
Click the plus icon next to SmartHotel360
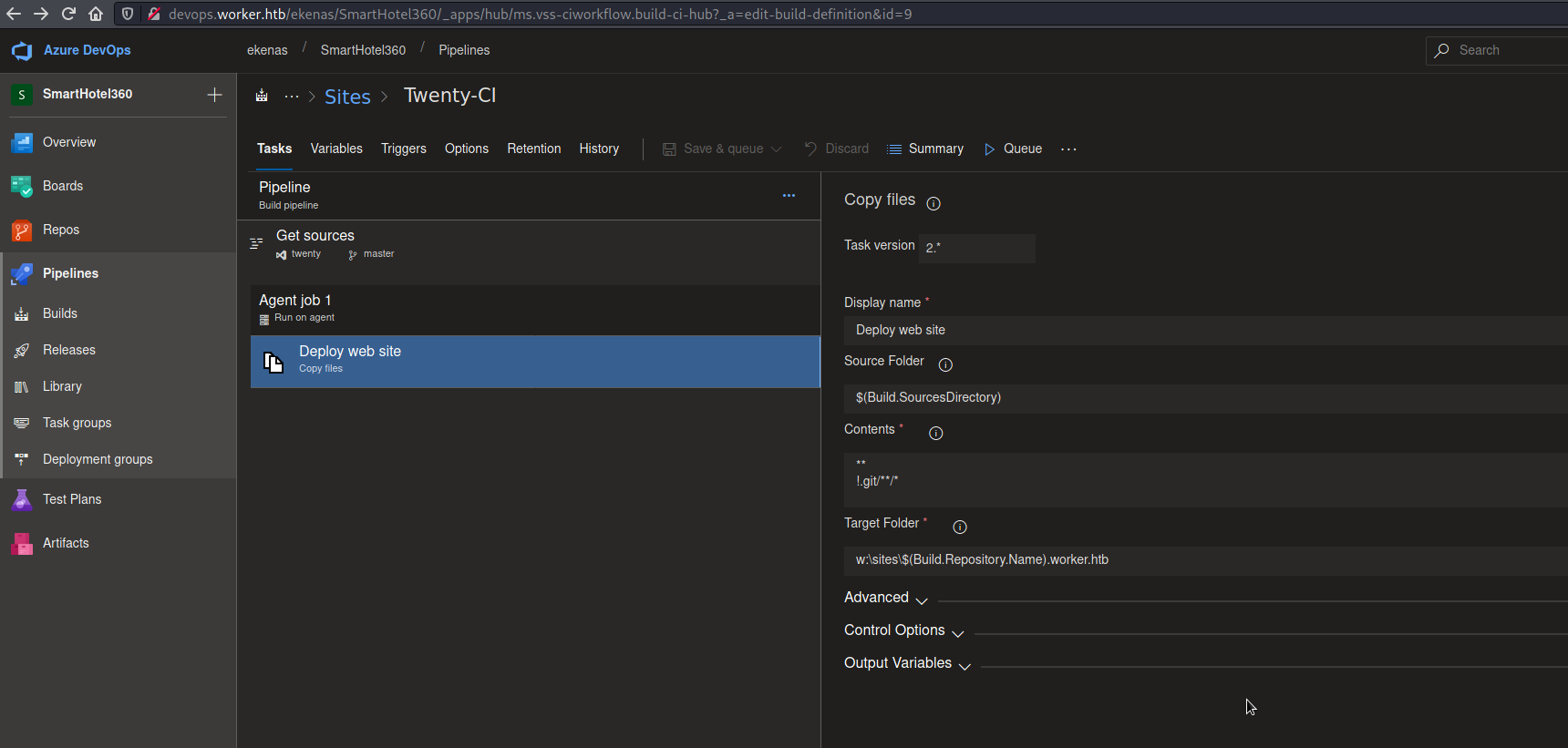pos(214,95)
